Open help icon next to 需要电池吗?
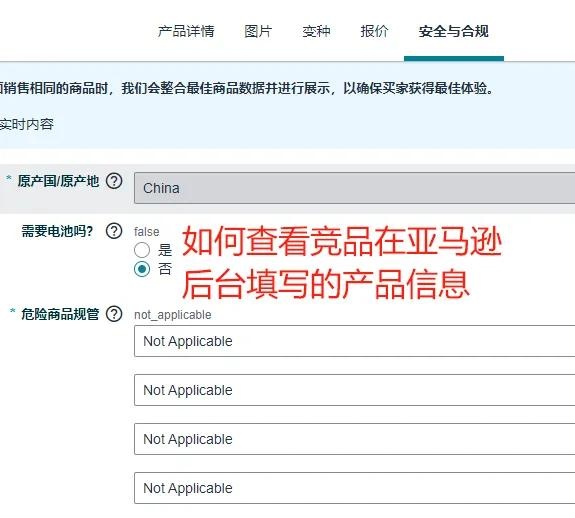This screenshot has width=575, height=518. [114, 231]
